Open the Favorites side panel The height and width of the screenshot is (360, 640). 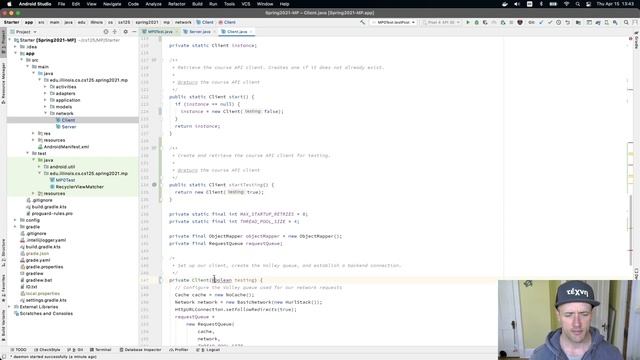click(3, 288)
